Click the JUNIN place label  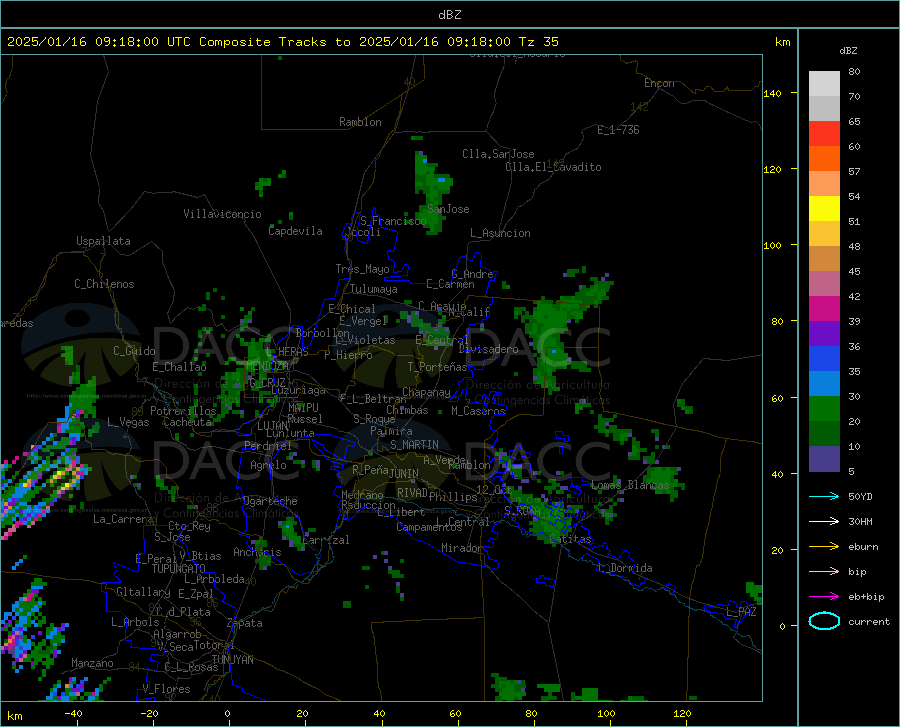coord(404,474)
